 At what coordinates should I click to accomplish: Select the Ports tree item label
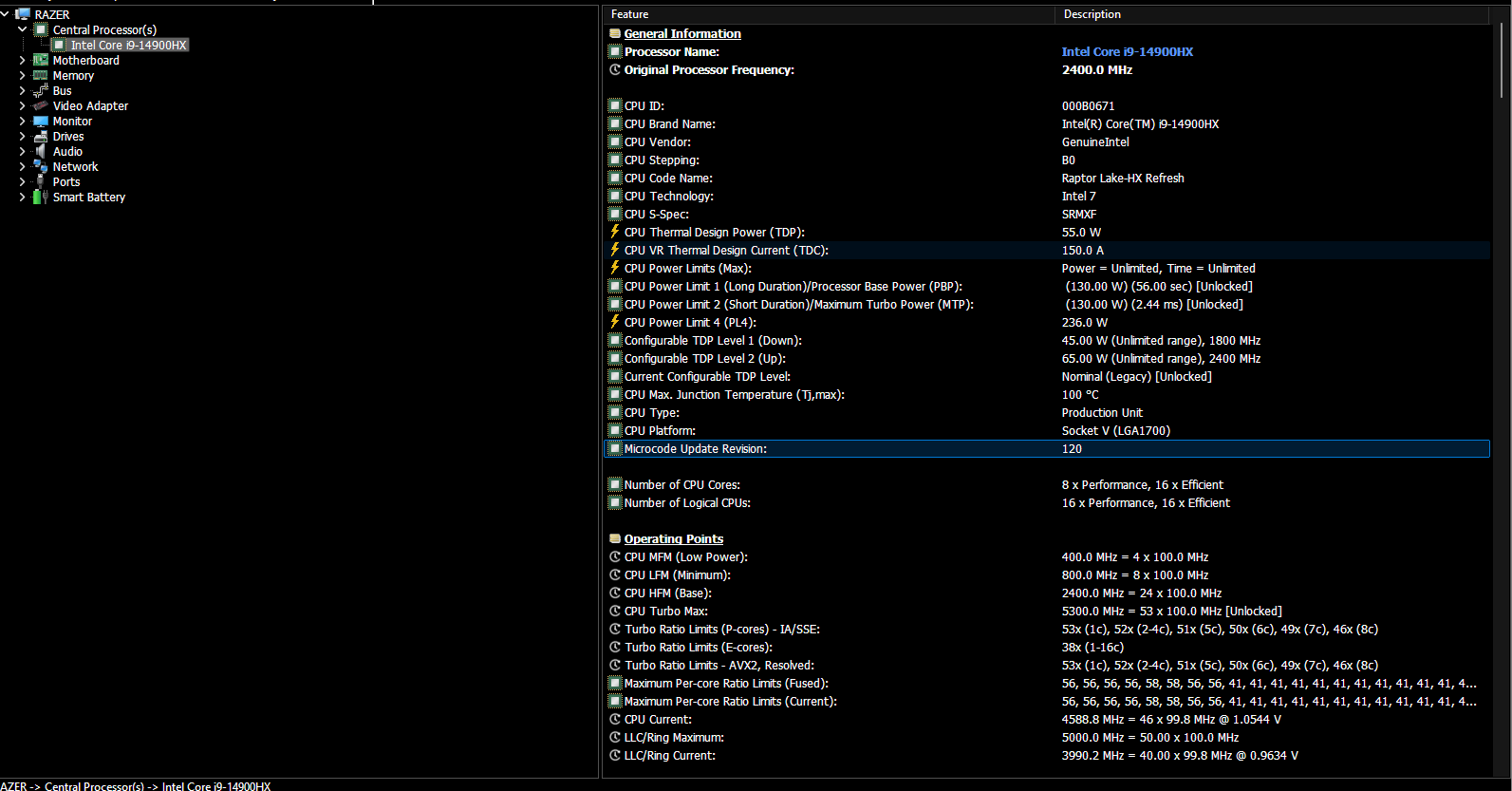click(66, 181)
